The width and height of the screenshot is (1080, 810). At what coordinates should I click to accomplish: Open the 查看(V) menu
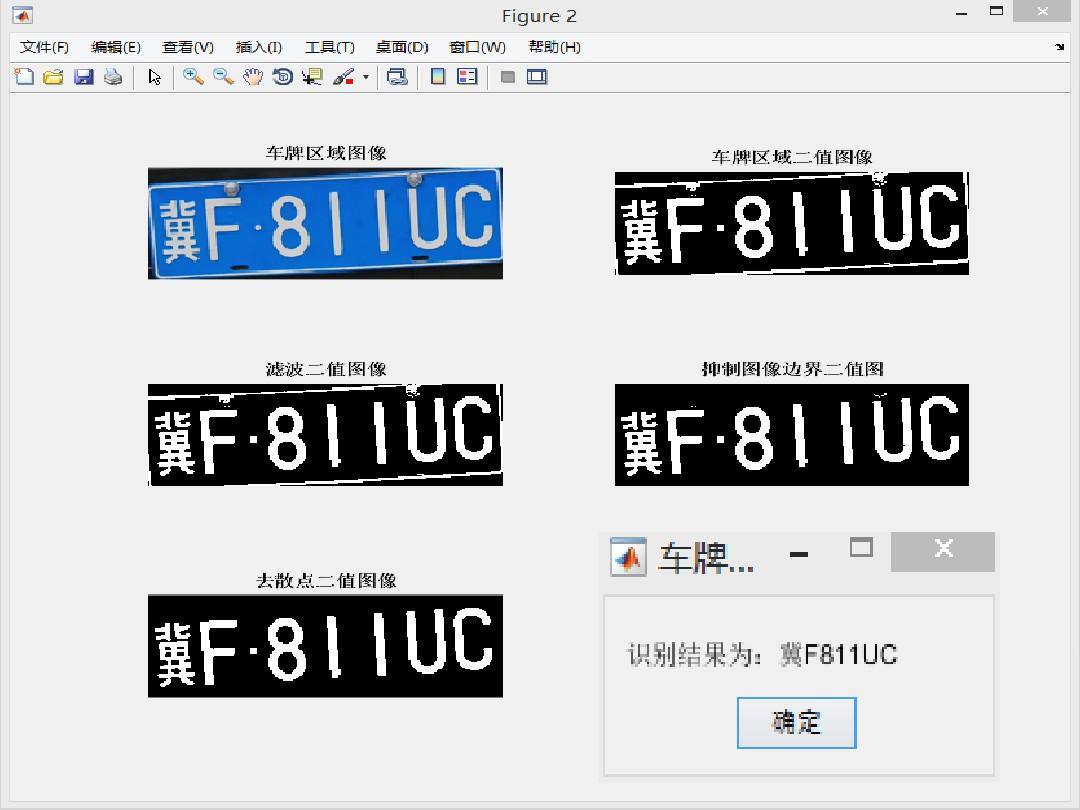click(187, 47)
